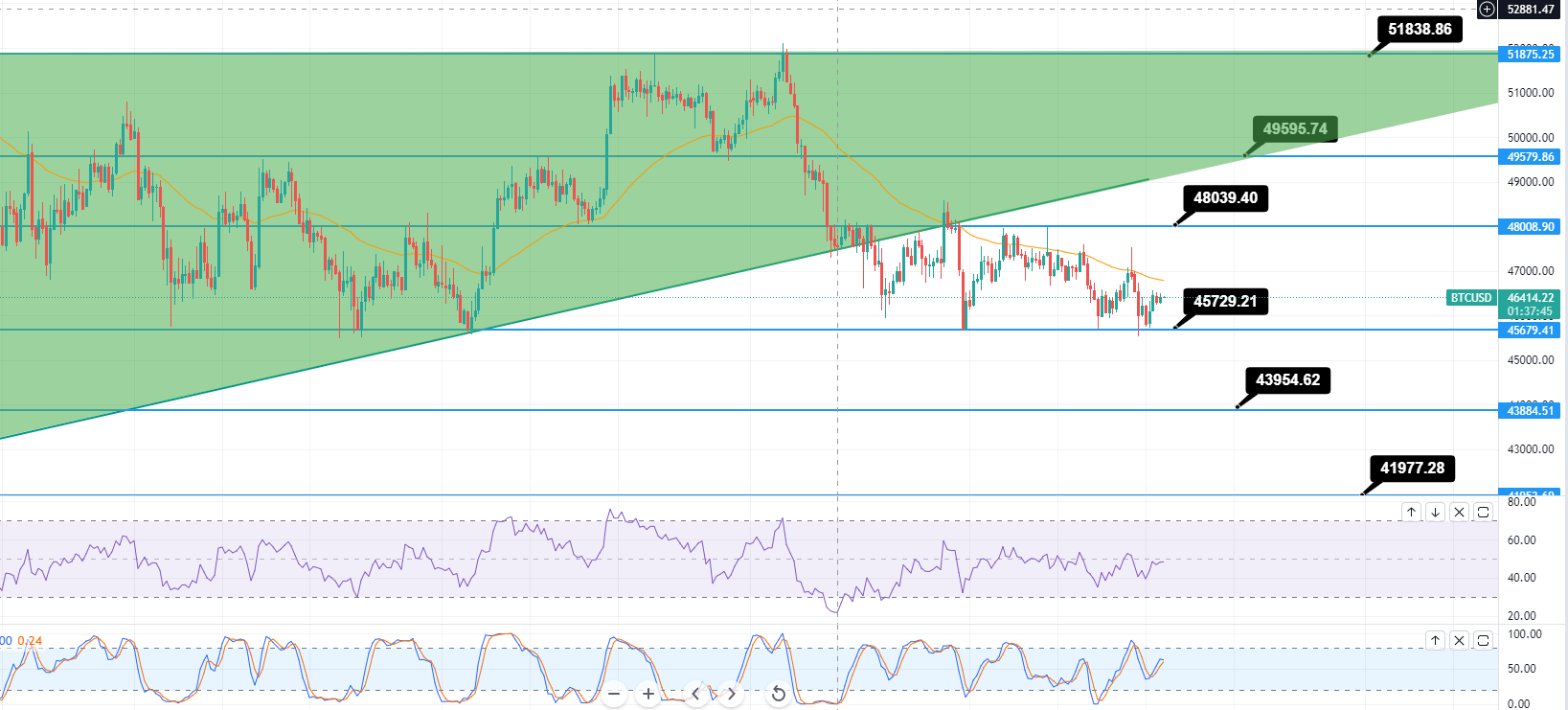Move the Stochastic pane up
The height and width of the screenshot is (710, 1568).
[x=1435, y=640]
